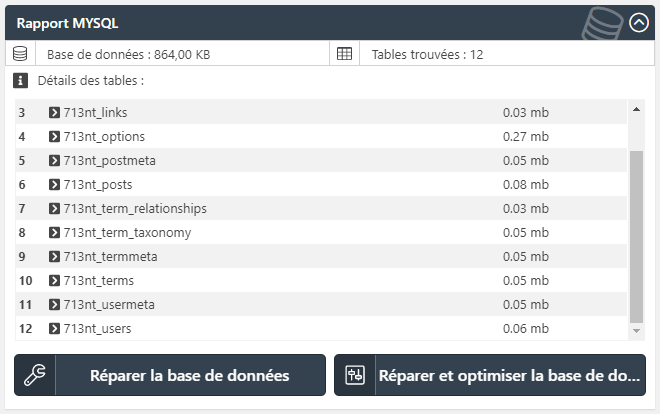
Task: Click the database icon beside Base de données
Action: click(20, 54)
